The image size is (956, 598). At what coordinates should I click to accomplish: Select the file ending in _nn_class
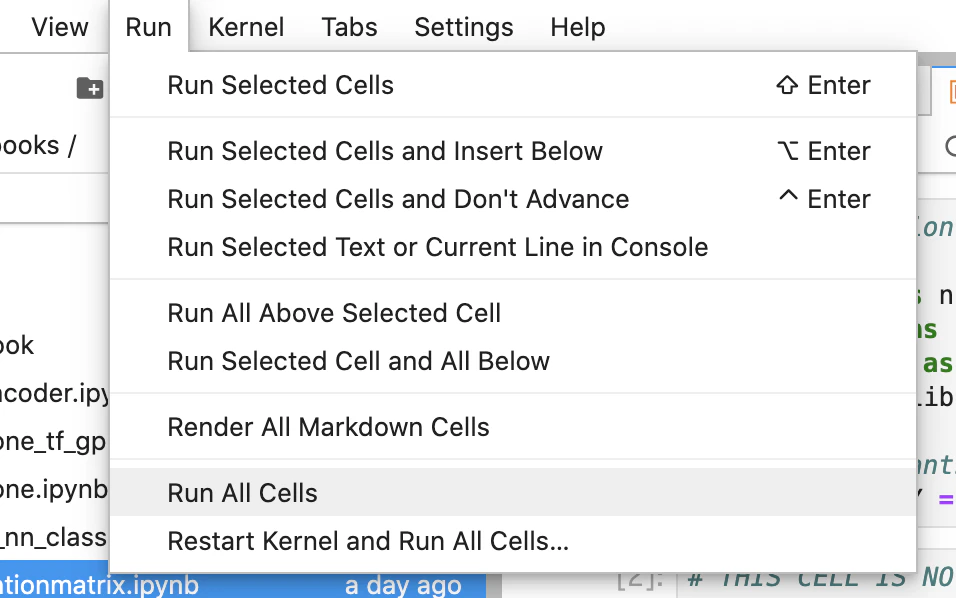point(54,537)
